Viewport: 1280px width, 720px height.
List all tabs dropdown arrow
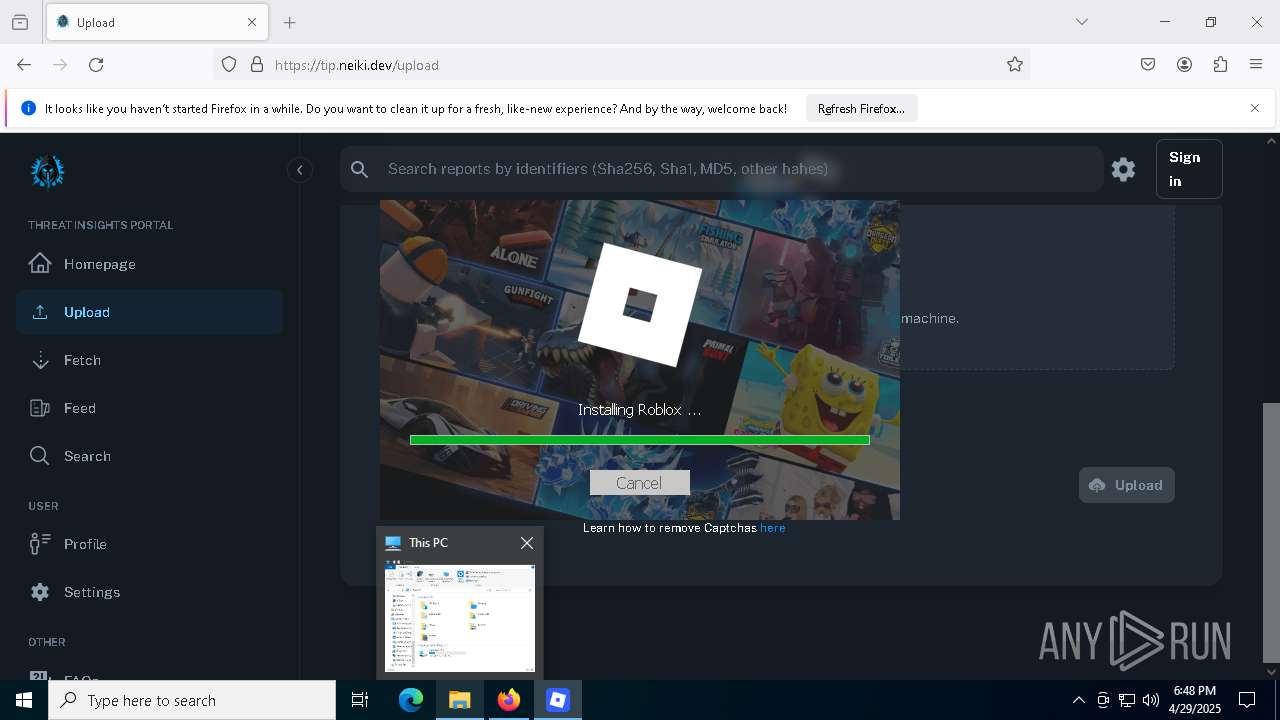[1081, 22]
